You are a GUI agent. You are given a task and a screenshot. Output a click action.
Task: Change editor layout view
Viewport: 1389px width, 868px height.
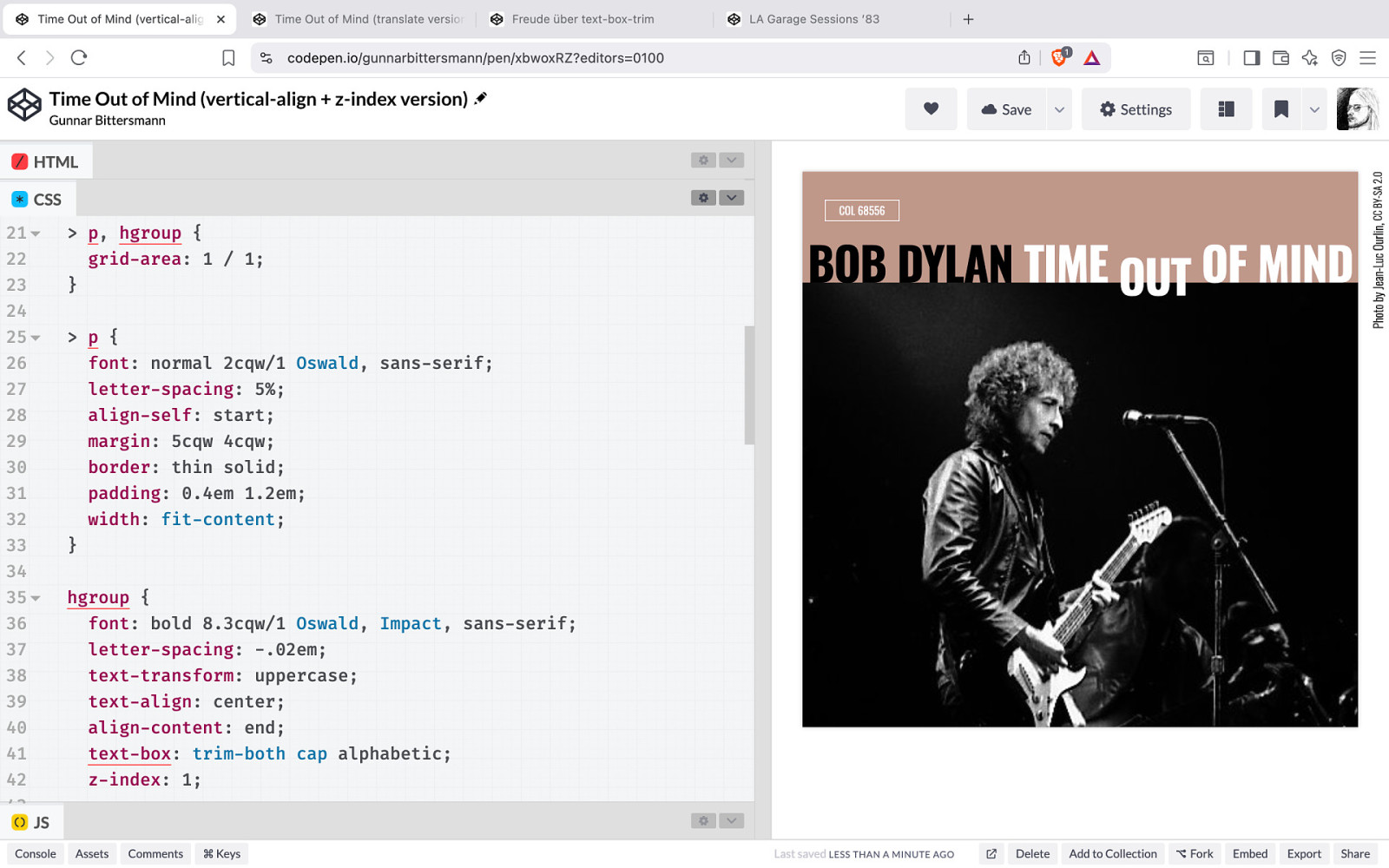[x=1226, y=109]
